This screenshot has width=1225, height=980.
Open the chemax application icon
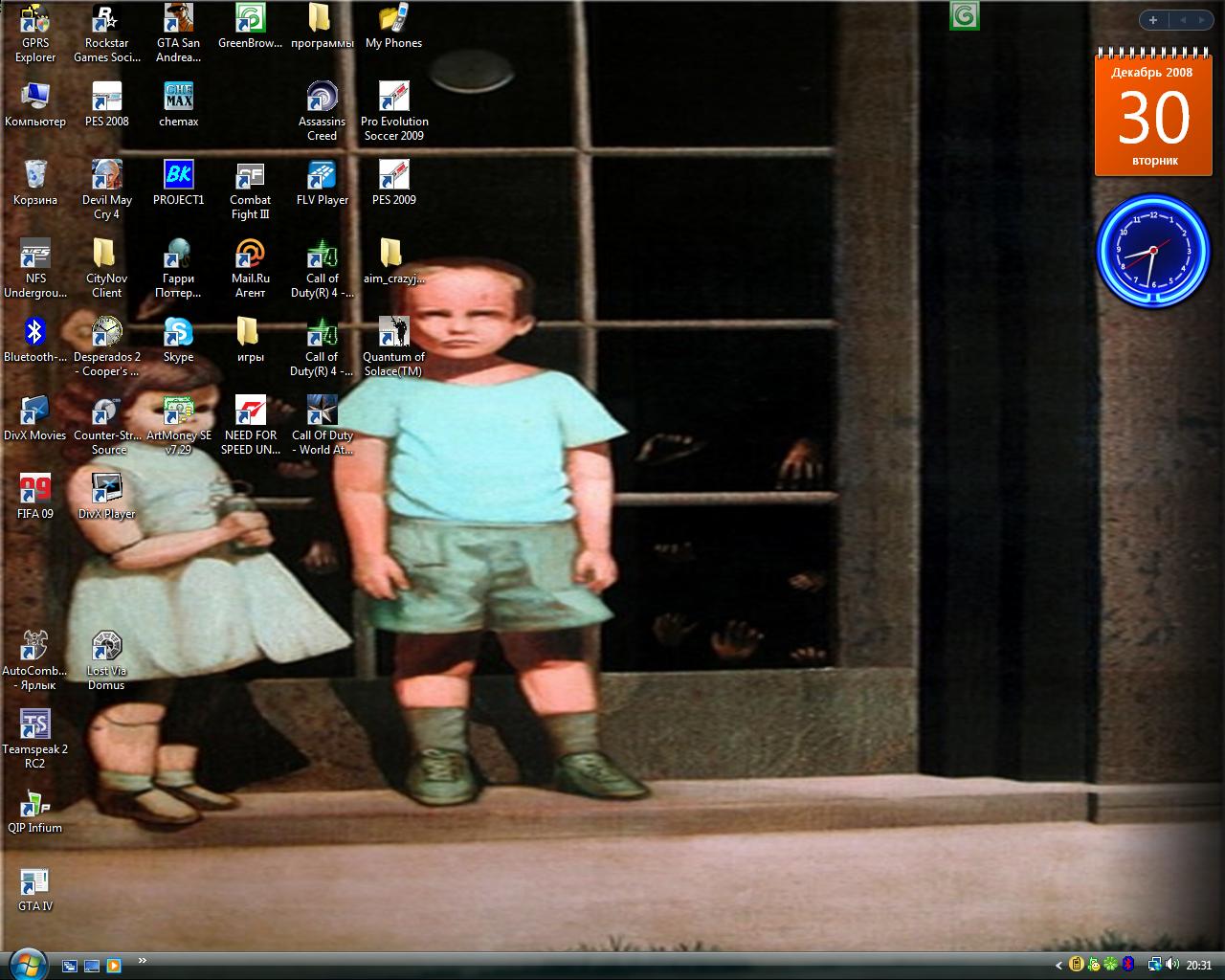coord(179,104)
